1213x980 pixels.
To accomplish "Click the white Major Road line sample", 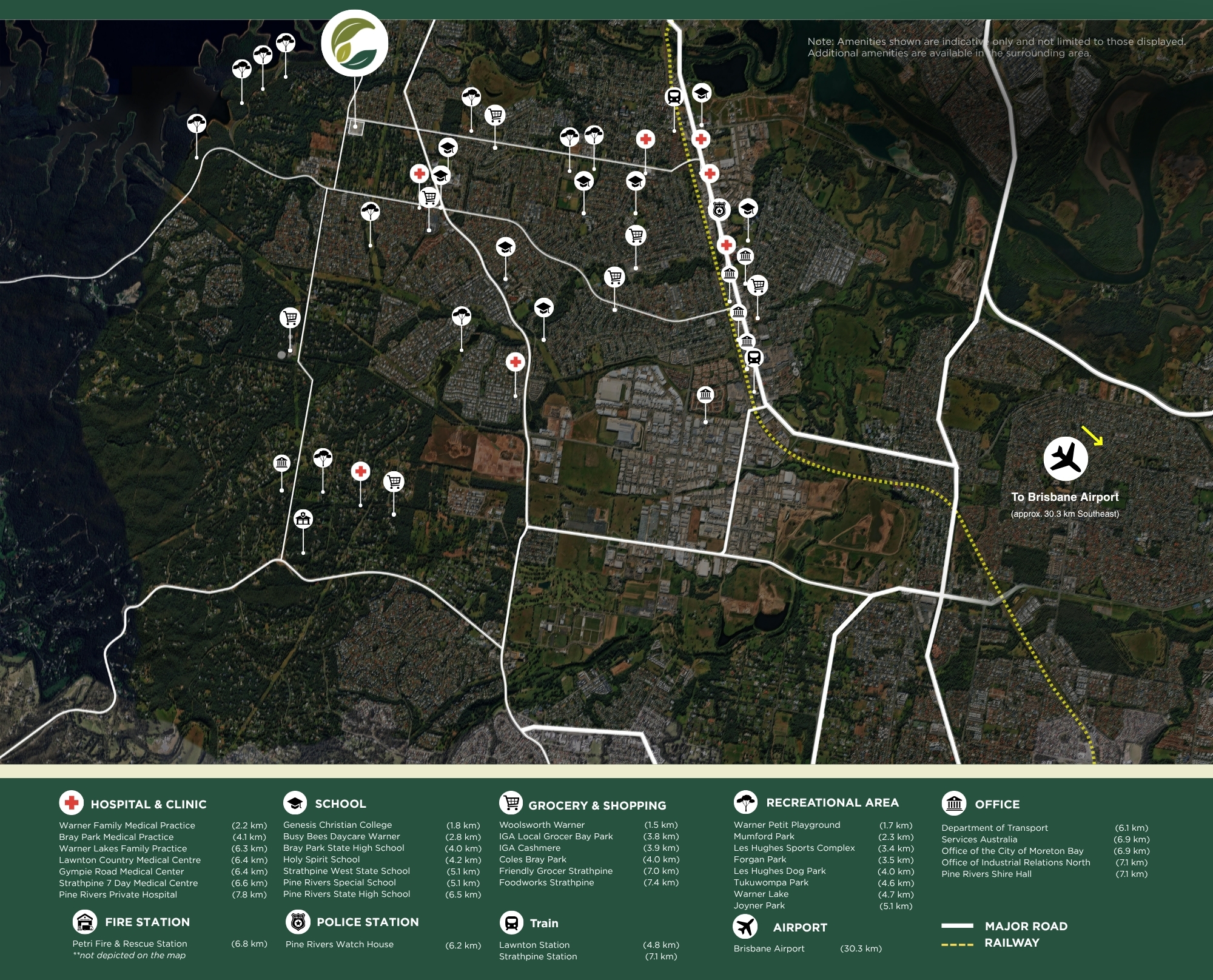I will click(957, 926).
